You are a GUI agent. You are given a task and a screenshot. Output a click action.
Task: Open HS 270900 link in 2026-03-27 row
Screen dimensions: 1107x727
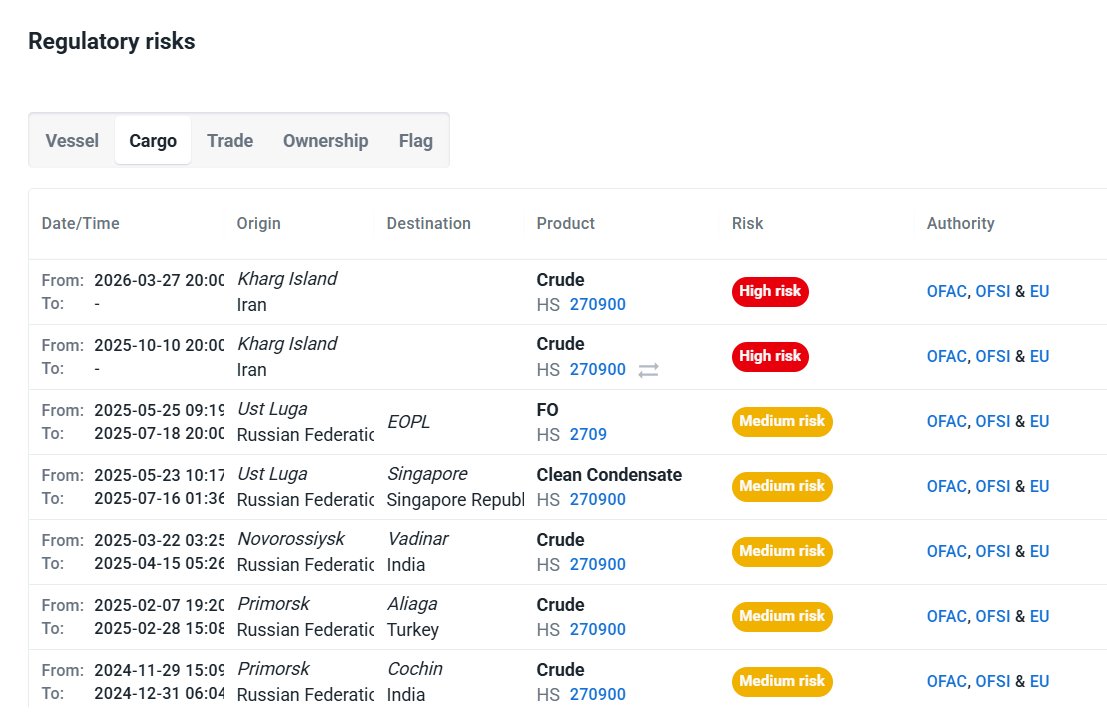pos(598,304)
